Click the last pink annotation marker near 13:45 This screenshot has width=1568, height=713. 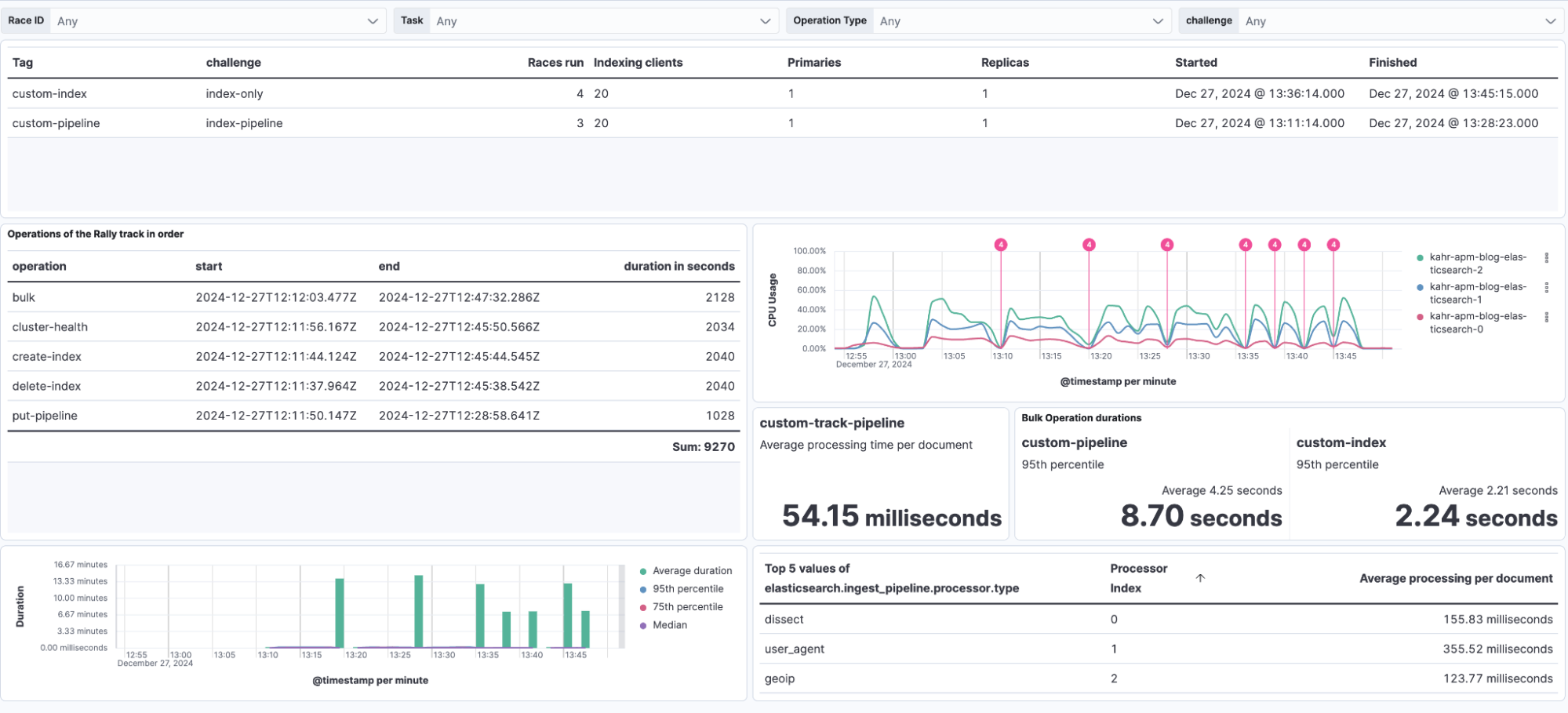tap(1333, 245)
